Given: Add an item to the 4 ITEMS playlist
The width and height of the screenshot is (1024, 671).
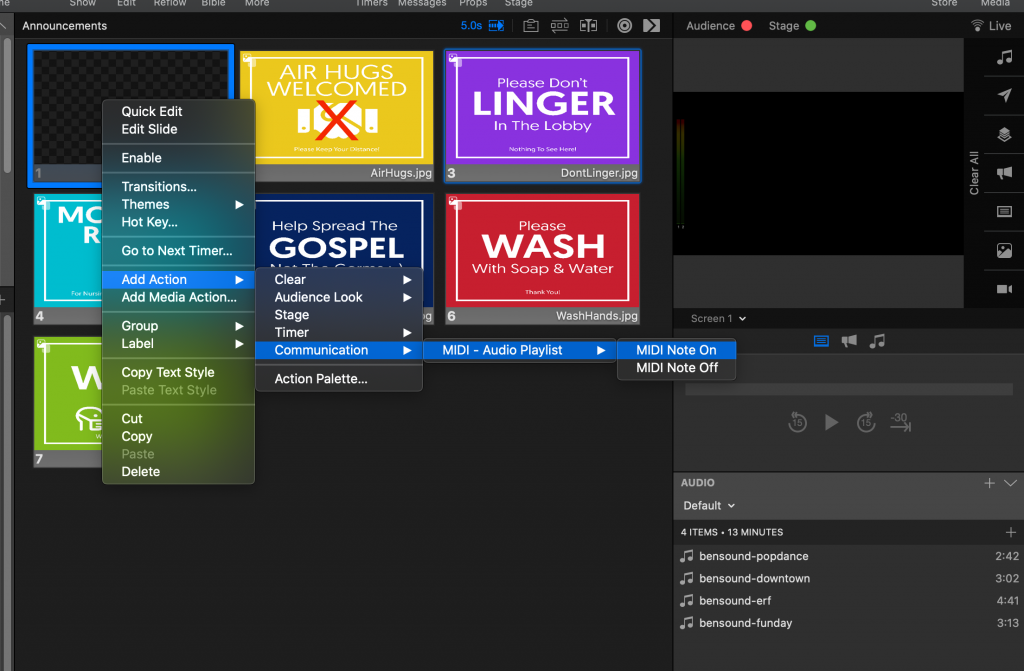Looking at the screenshot, I should (1010, 532).
